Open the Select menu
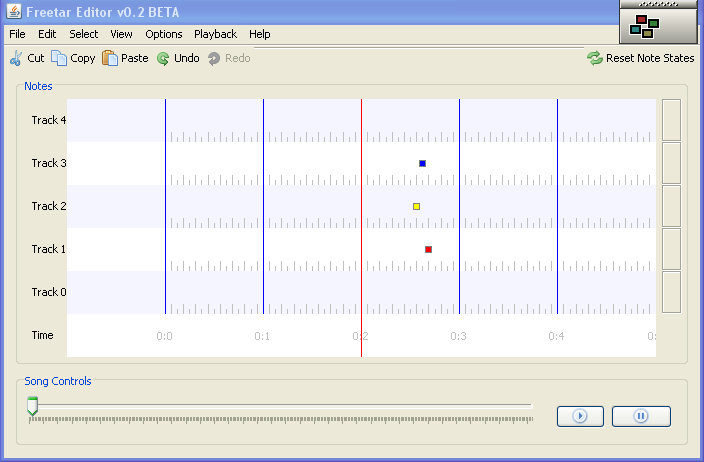This screenshot has height=462, width=704. tap(84, 34)
